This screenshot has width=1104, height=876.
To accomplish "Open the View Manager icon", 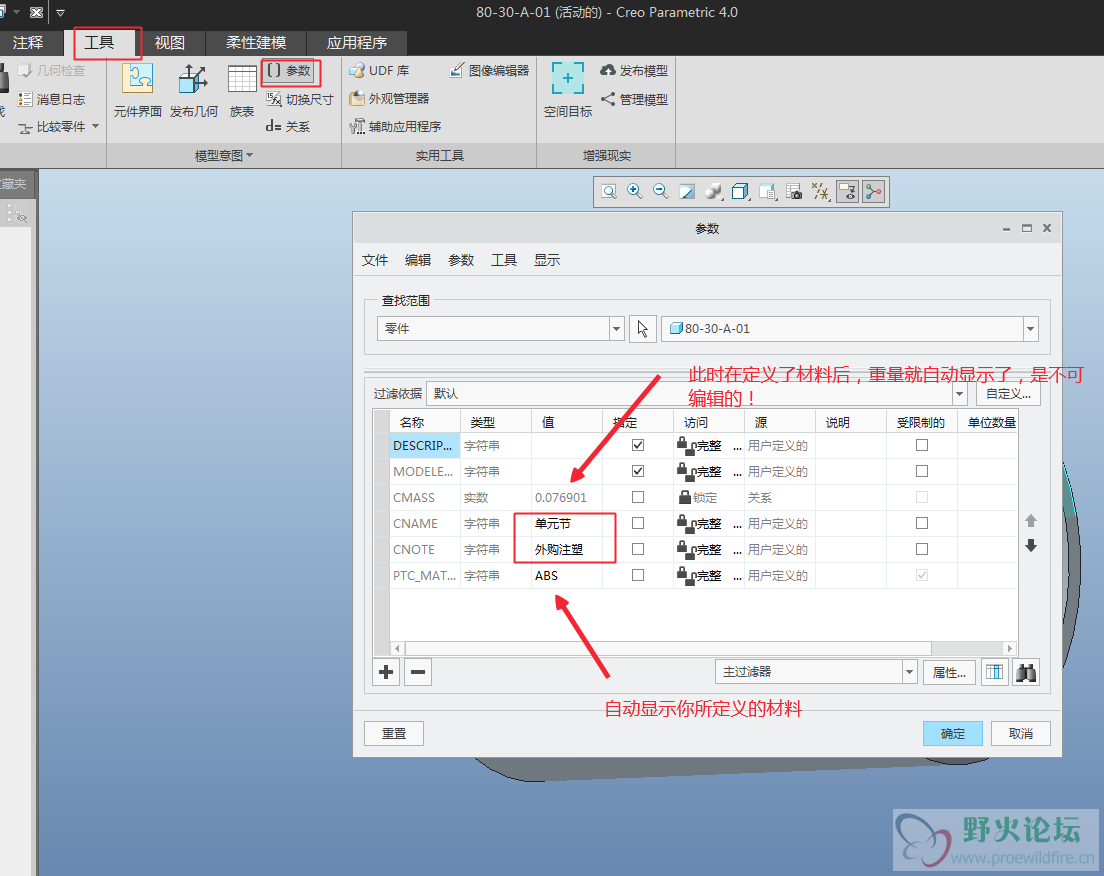I will [767, 192].
